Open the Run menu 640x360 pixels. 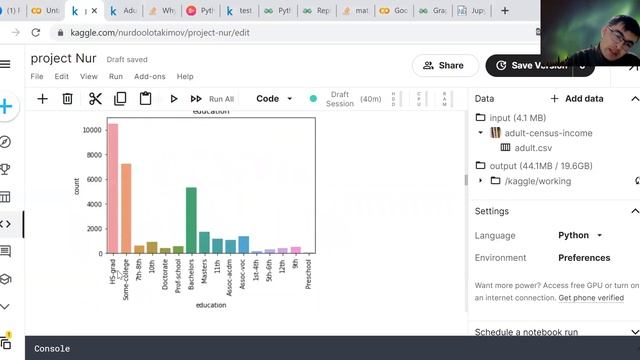[x=116, y=76]
